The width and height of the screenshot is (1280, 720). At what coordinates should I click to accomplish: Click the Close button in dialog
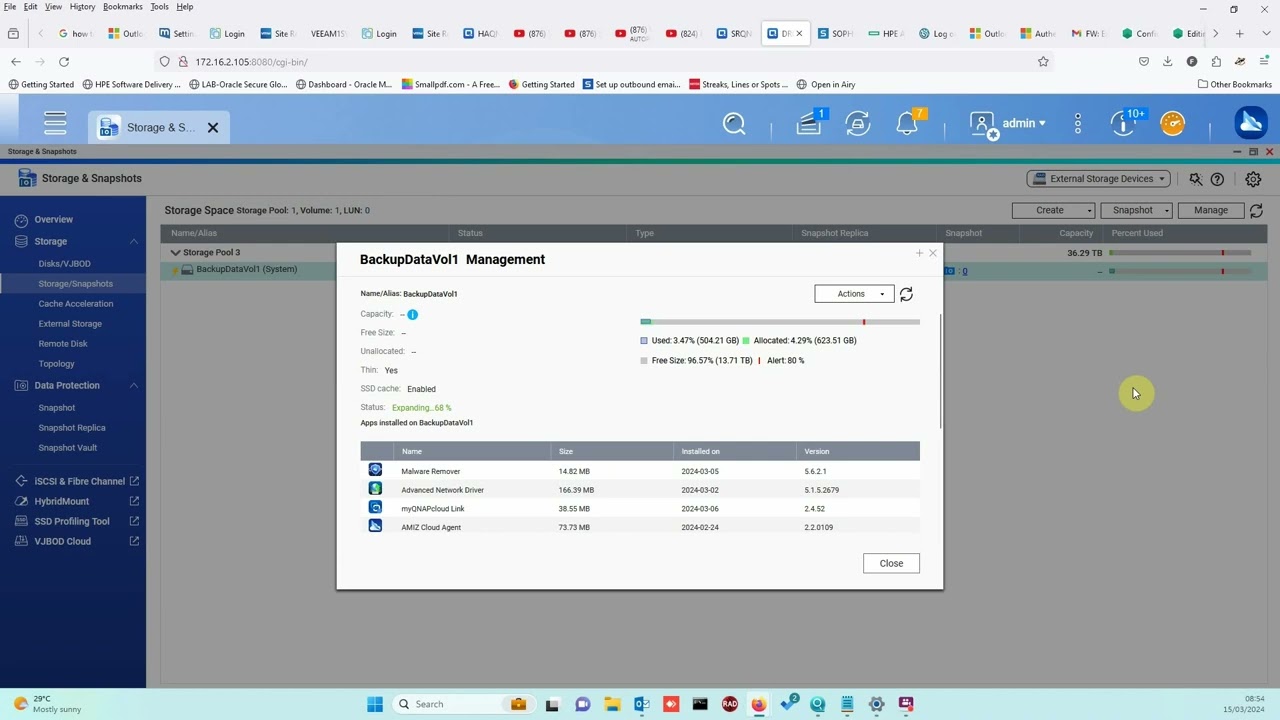[x=891, y=563]
